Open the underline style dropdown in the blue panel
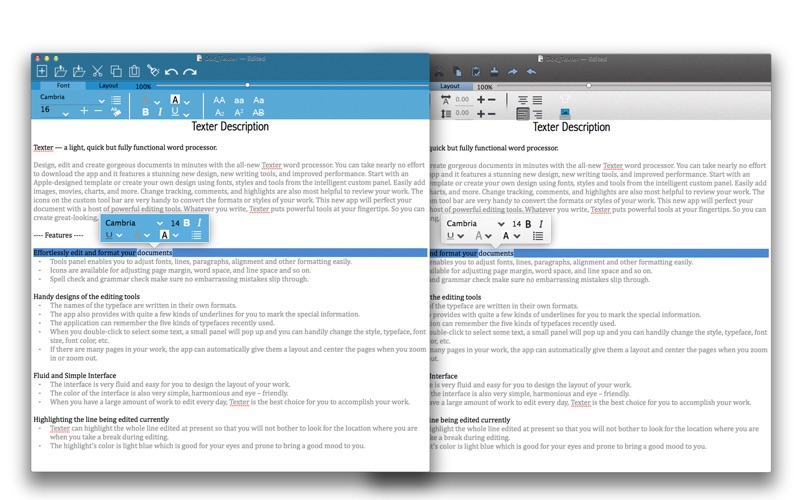This screenshot has height=500, width=800. [x=186, y=115]
